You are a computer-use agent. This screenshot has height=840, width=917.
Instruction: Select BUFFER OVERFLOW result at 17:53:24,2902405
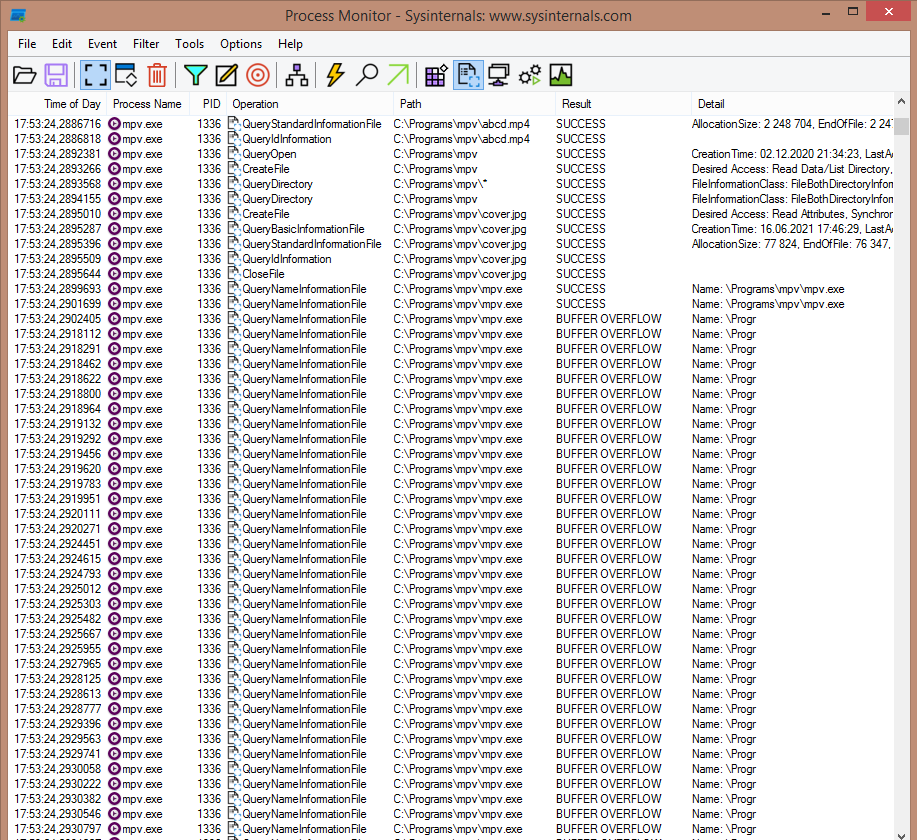[x=609, y=319]
